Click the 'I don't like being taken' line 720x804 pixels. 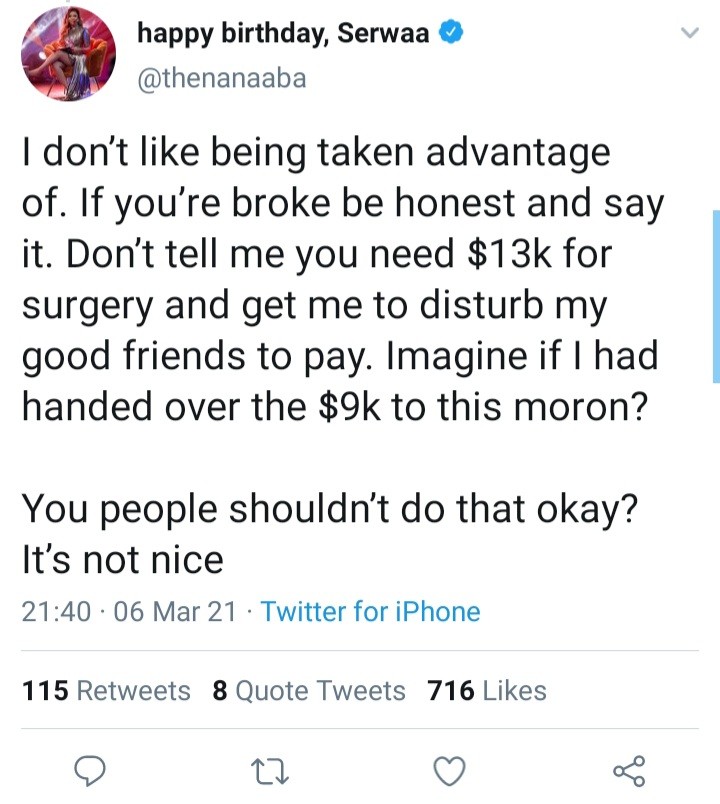point(316,154)
